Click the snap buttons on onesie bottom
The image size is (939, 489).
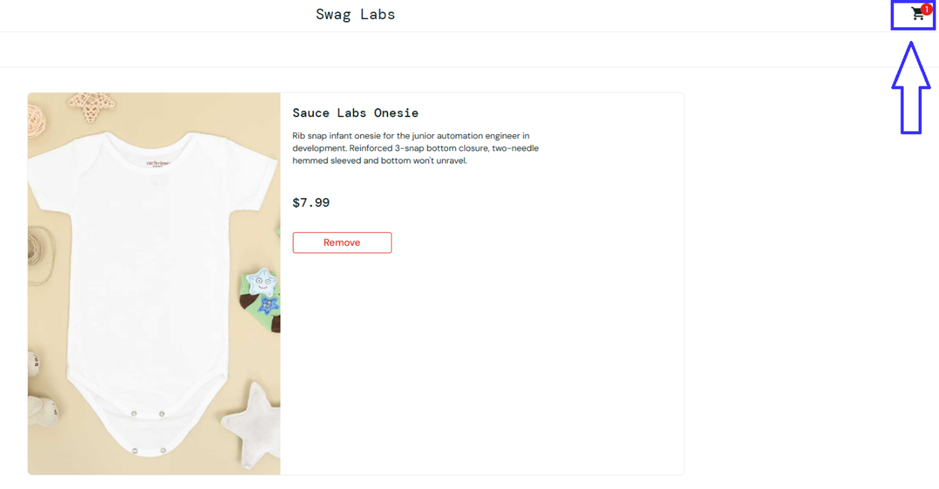point(148,413)
